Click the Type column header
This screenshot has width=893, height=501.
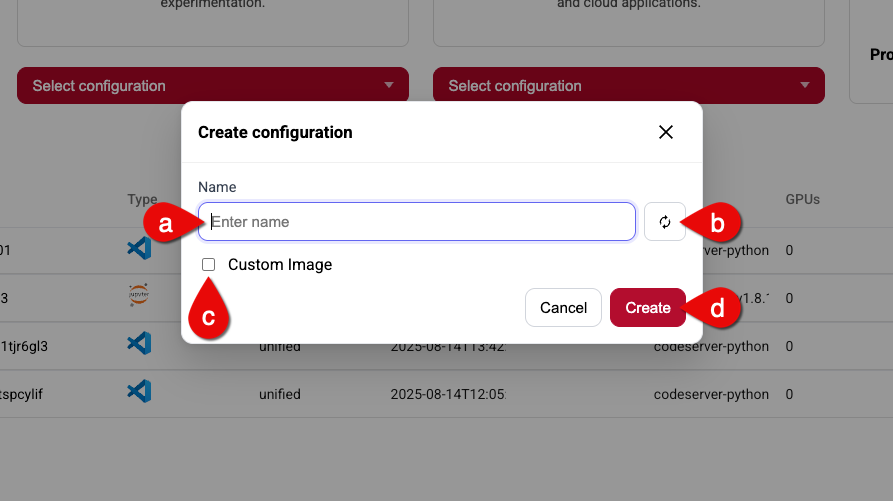pyautogui.click(x=142, y=199)
